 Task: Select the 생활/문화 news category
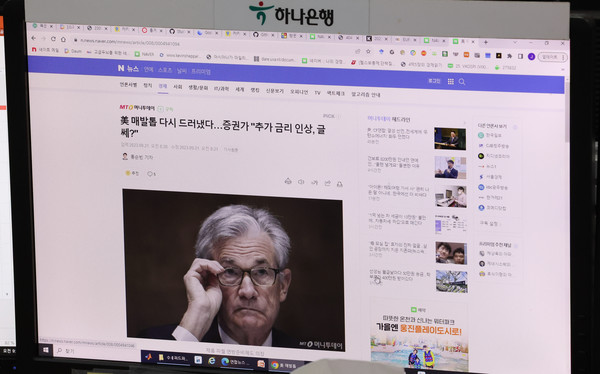tap(198, 88)
